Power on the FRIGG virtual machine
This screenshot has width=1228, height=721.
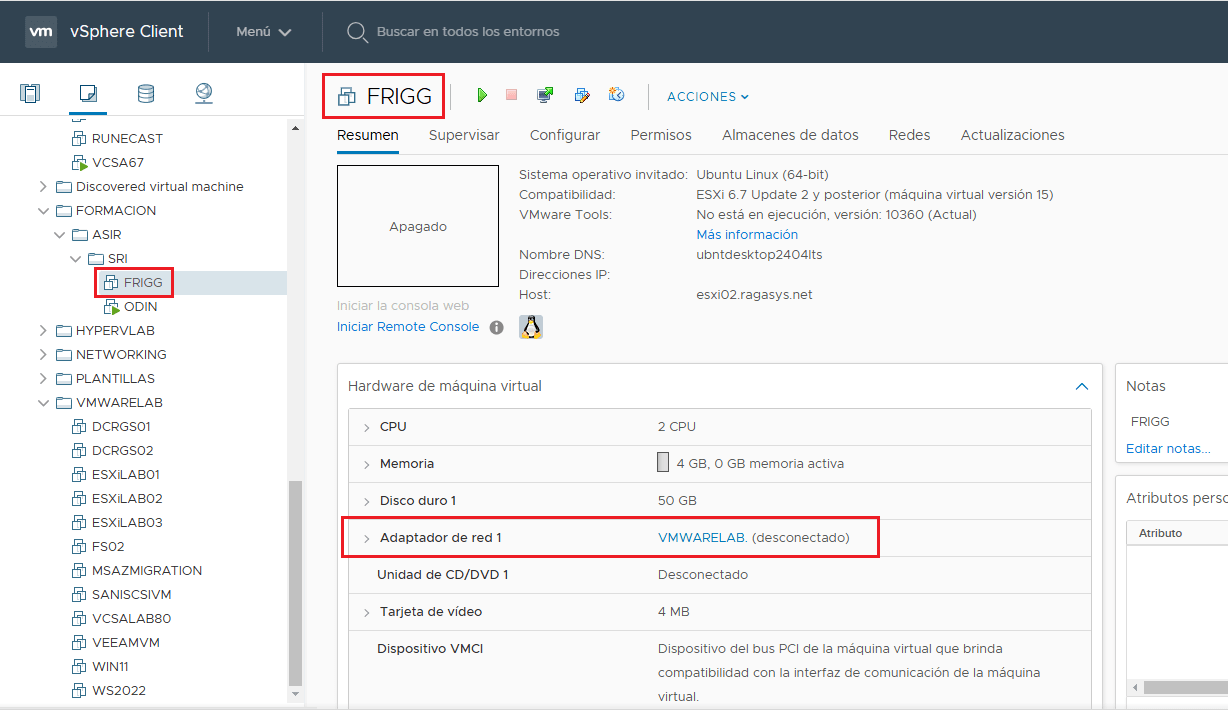[x=482, y=95]
